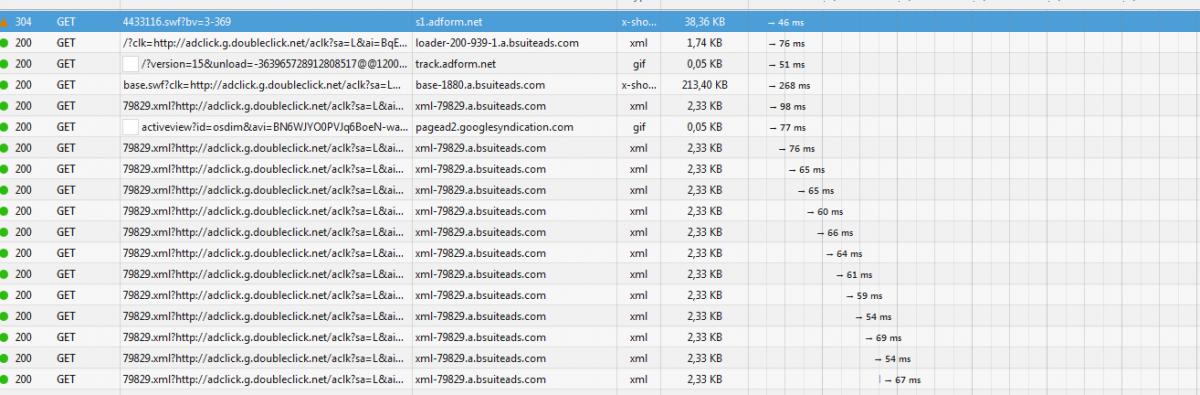This screenshot has height=395, width=1200.
Task: Click the x-sho type of base-1880 row
Action: 638,85
